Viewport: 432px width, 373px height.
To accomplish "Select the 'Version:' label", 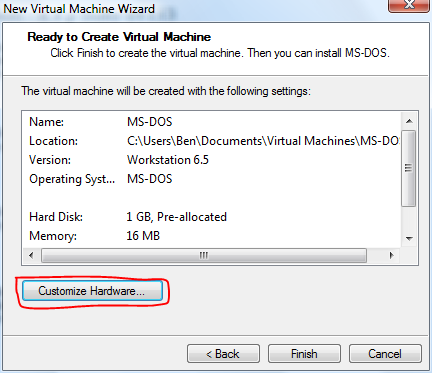I will [x=50, y=160].
